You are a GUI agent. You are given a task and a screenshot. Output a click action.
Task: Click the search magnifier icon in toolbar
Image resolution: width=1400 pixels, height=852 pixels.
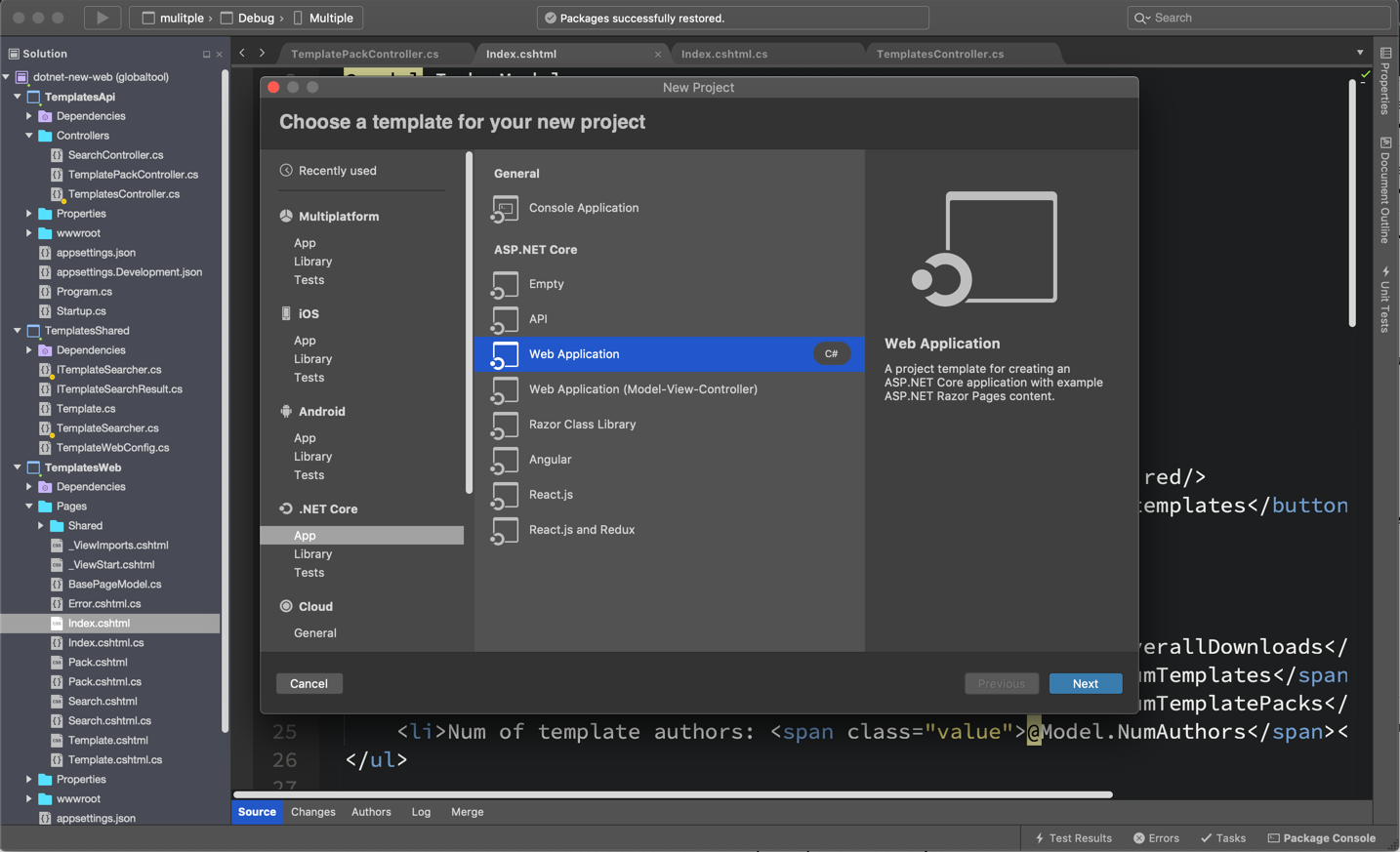[x=1141, y=18]
